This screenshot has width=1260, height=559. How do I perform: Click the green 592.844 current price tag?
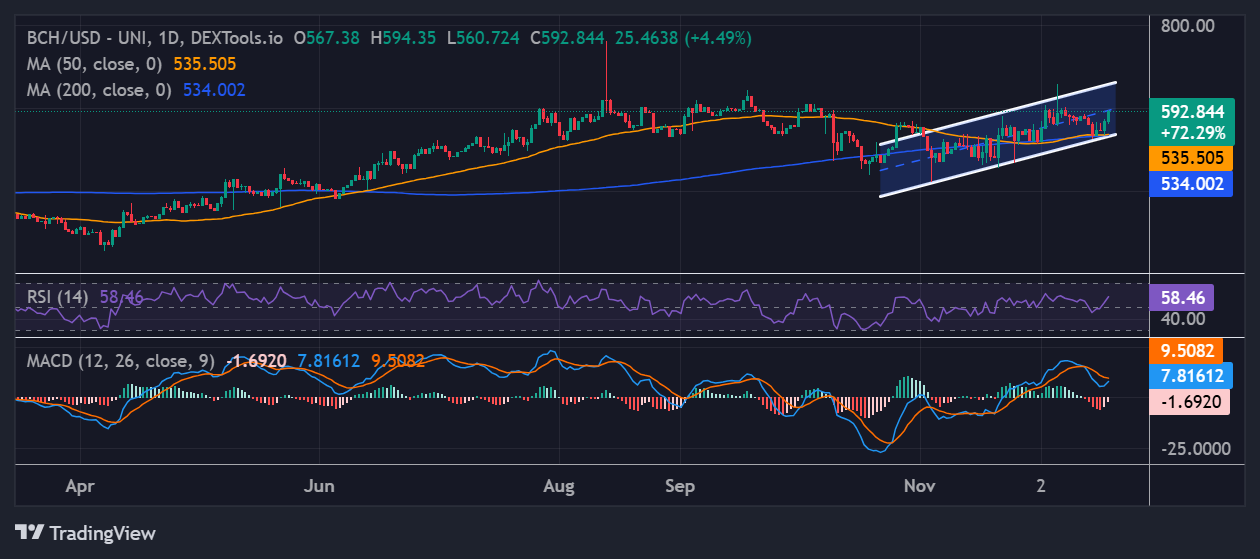[x=1189, y=112]
